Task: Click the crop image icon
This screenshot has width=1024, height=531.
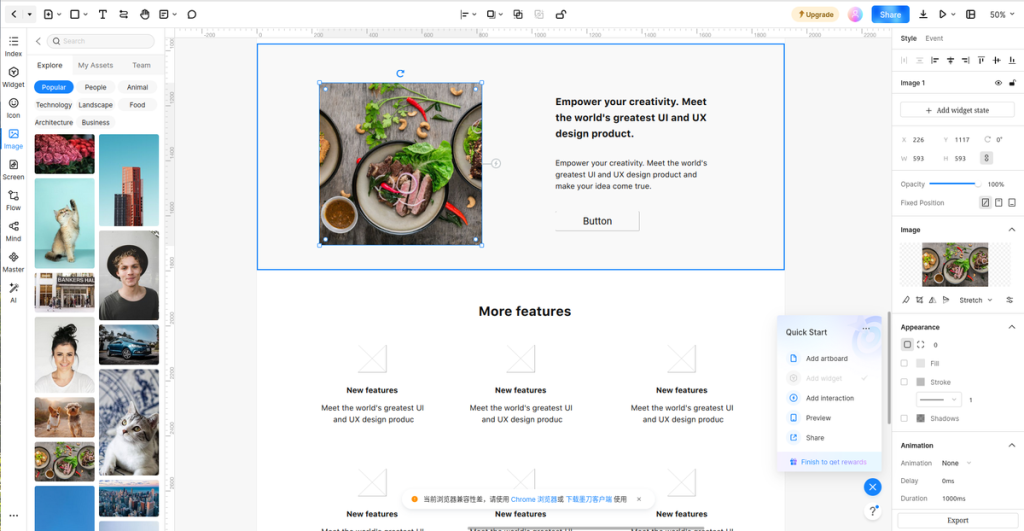Action: coord(920,300)
